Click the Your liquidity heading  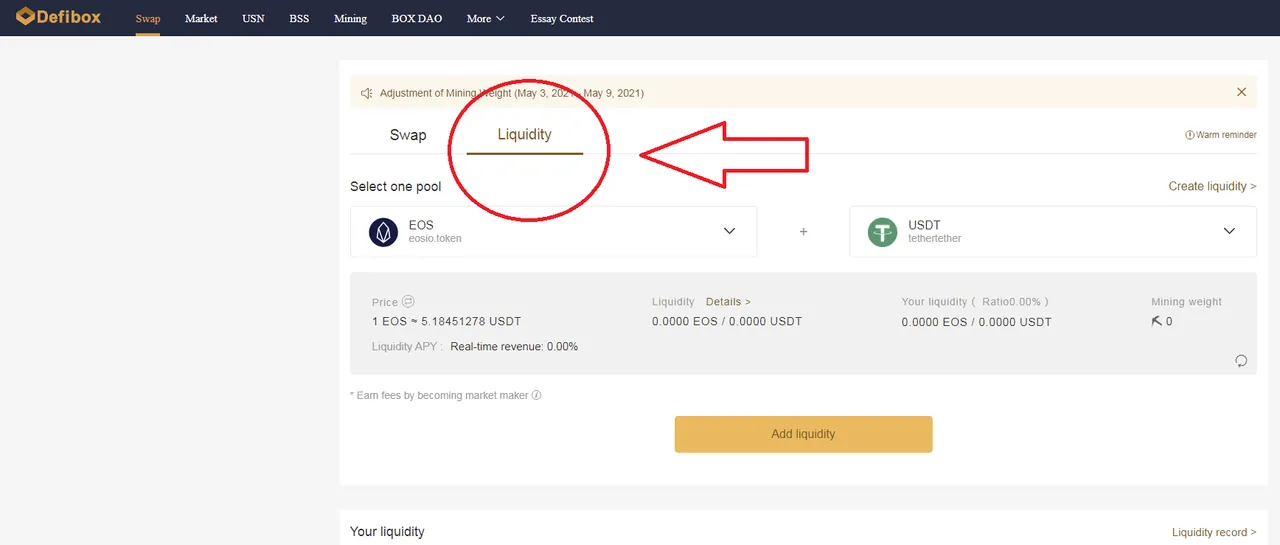coord(387,532)
